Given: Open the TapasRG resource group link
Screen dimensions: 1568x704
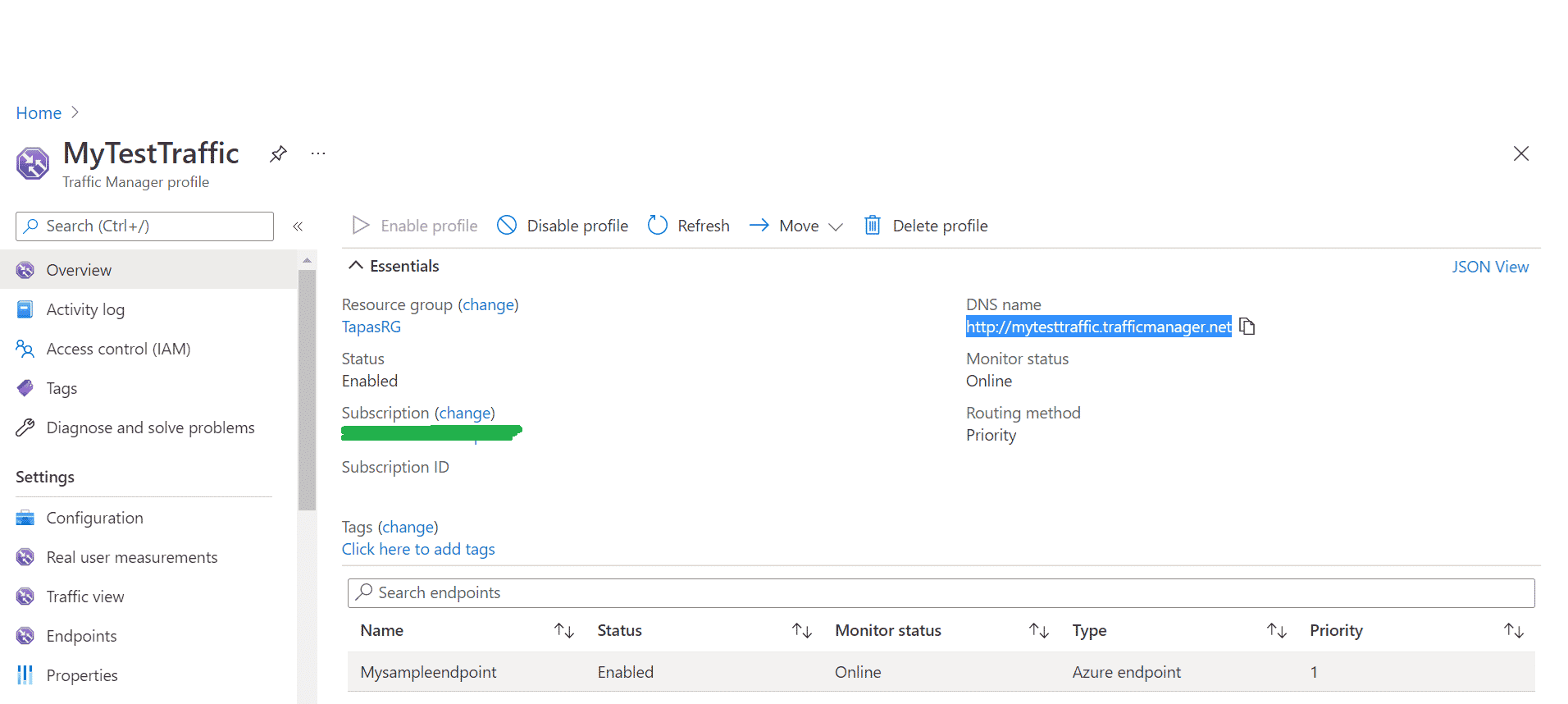Looking at the screenshot, I should [371, 327].
